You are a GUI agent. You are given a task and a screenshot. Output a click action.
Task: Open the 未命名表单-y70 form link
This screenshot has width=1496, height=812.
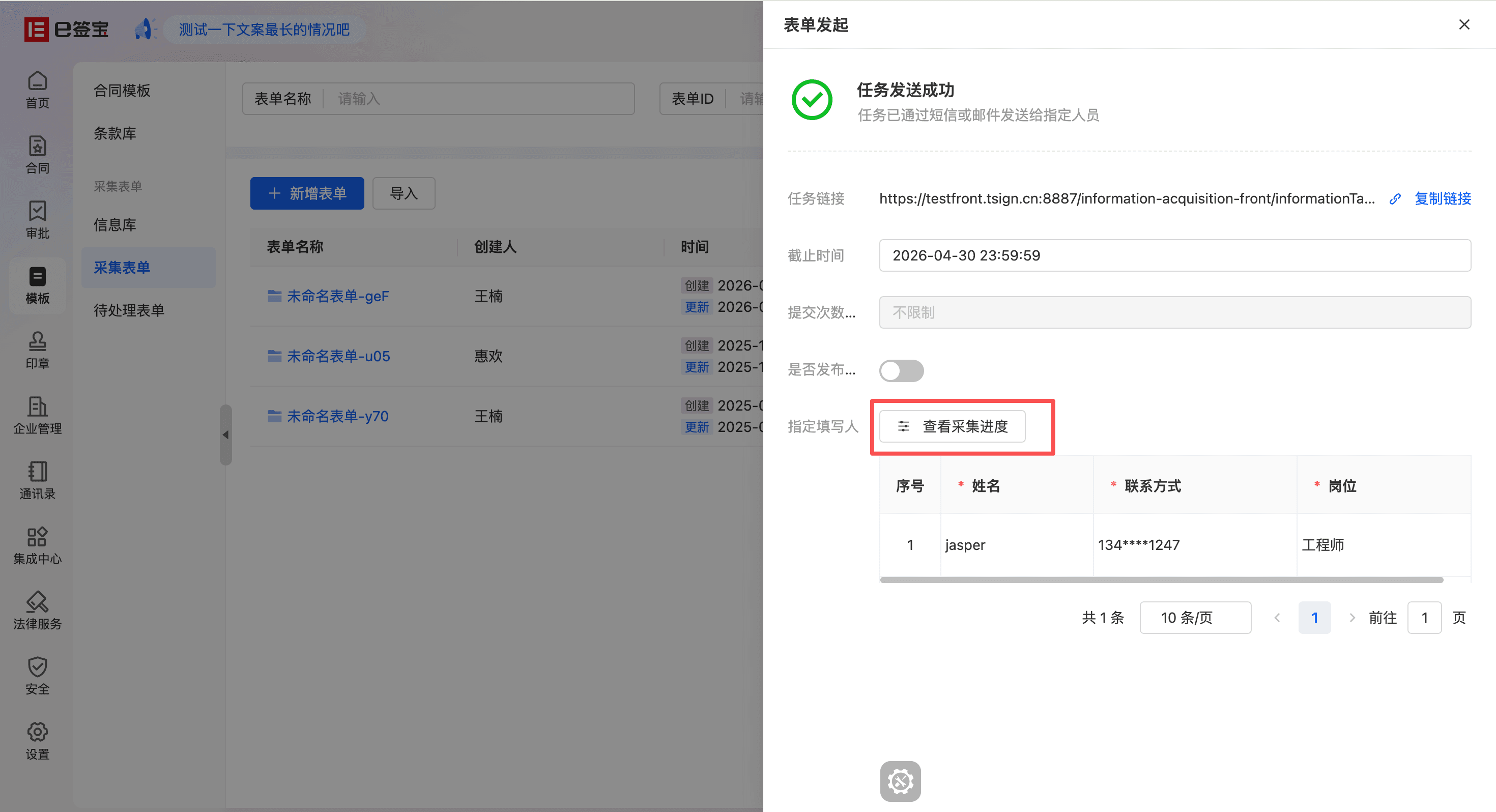coord(337,416)
